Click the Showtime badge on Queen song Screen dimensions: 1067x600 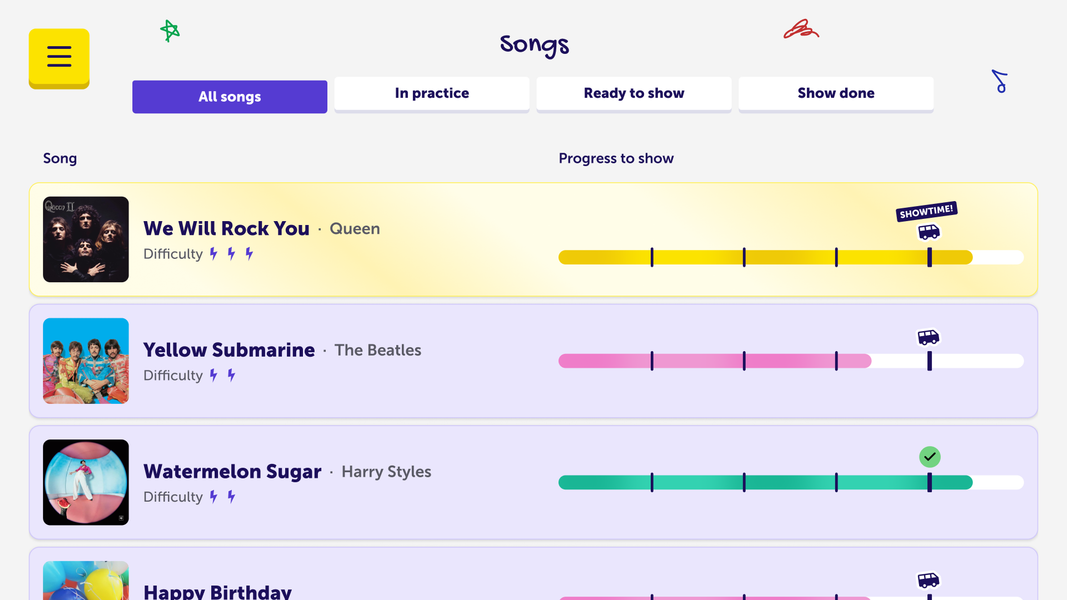[926, 212]
